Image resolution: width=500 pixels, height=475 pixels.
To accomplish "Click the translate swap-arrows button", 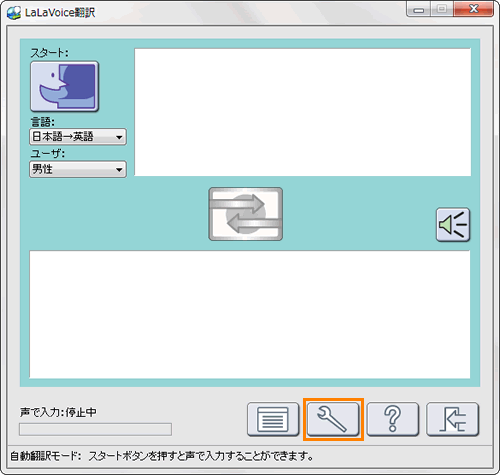I will click(246, 214).
